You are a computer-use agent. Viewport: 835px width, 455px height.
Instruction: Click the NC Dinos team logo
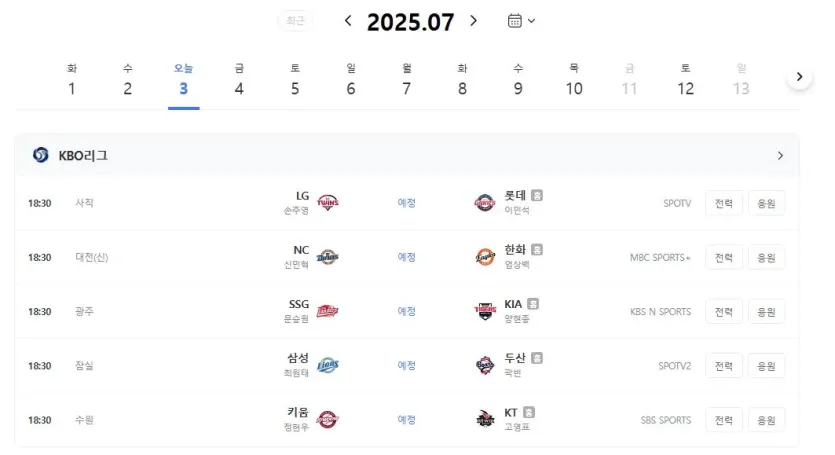click(328, 257)
